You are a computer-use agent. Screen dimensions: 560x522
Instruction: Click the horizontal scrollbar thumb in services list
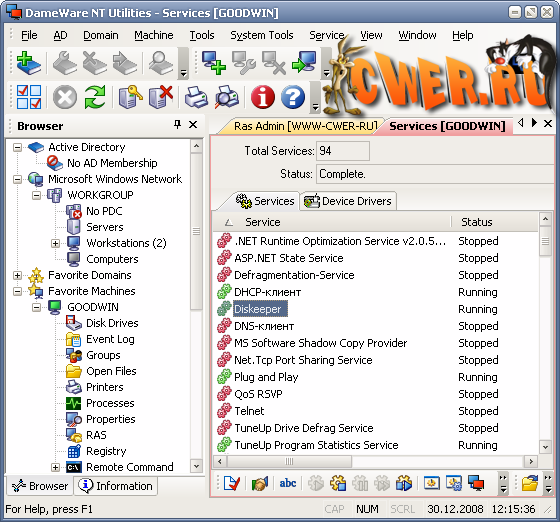click(x=289, y=461)
